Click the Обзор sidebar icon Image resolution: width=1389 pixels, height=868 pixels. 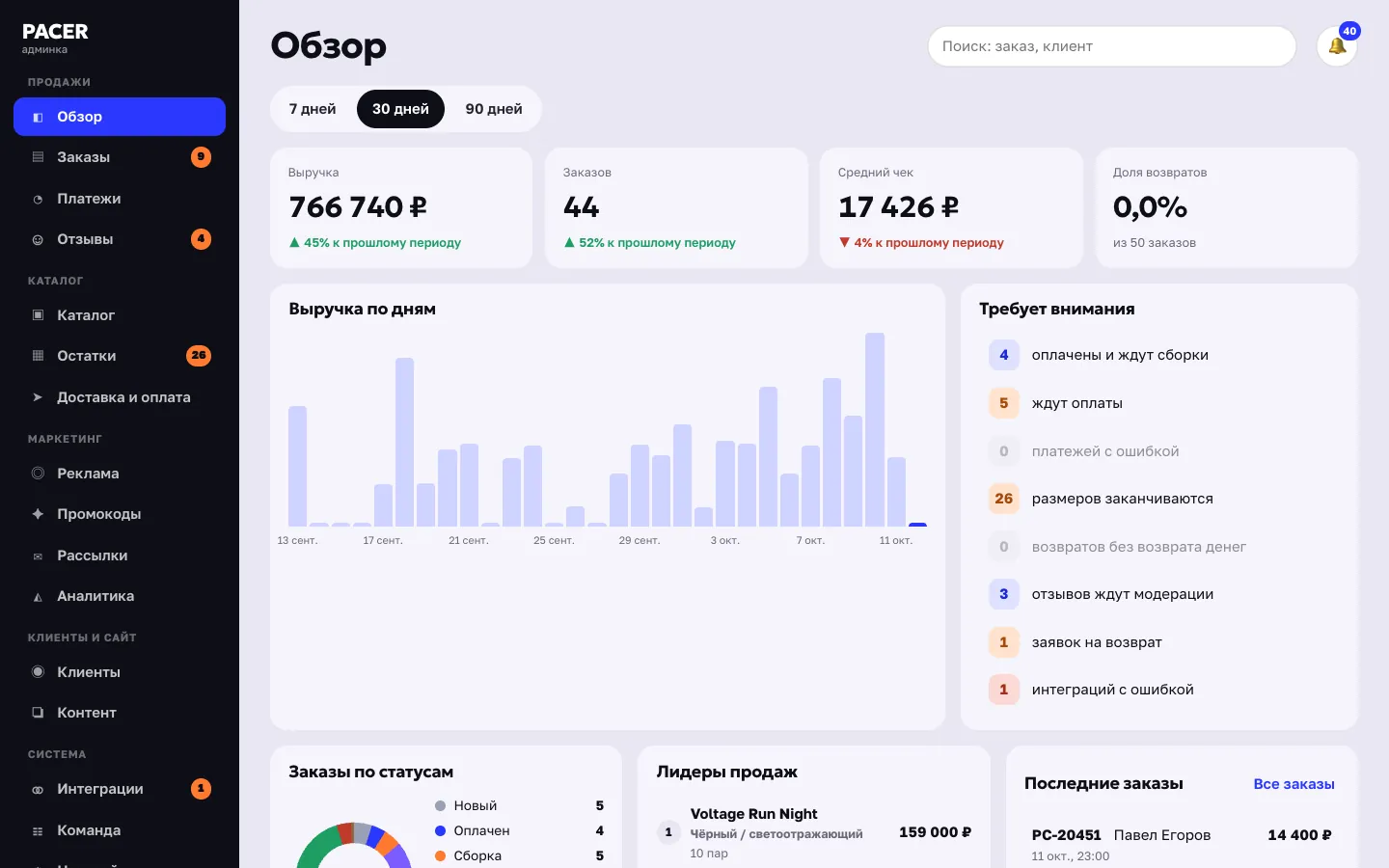coord(38,117)
